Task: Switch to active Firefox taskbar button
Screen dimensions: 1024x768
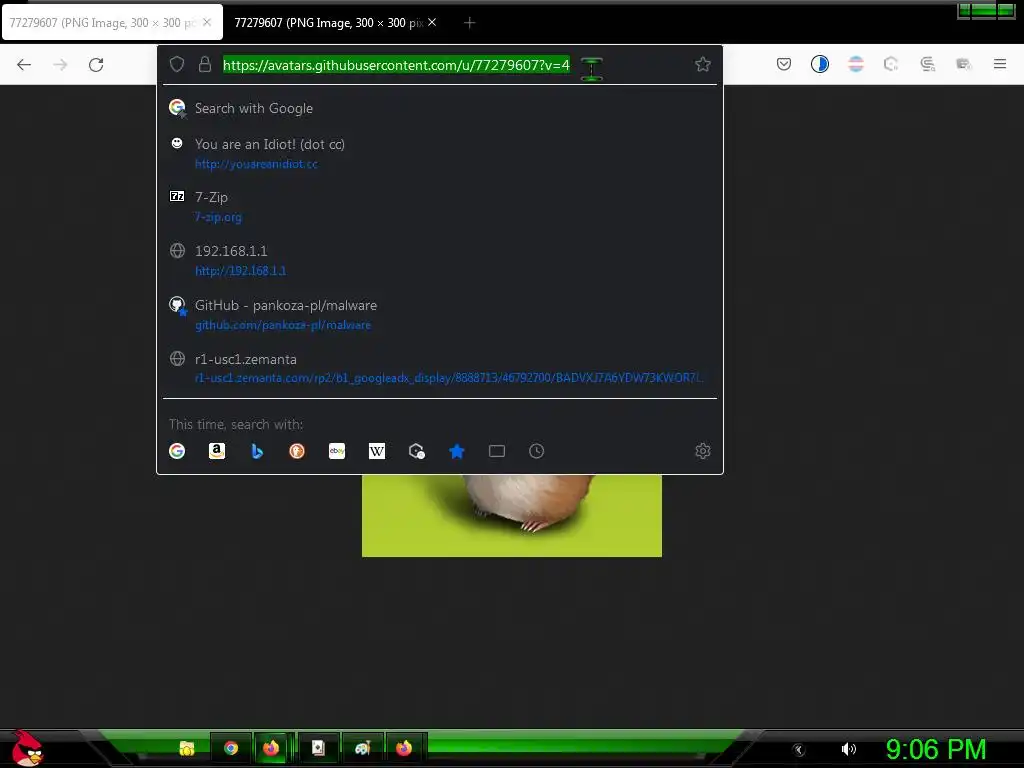Action: [271, 748]
